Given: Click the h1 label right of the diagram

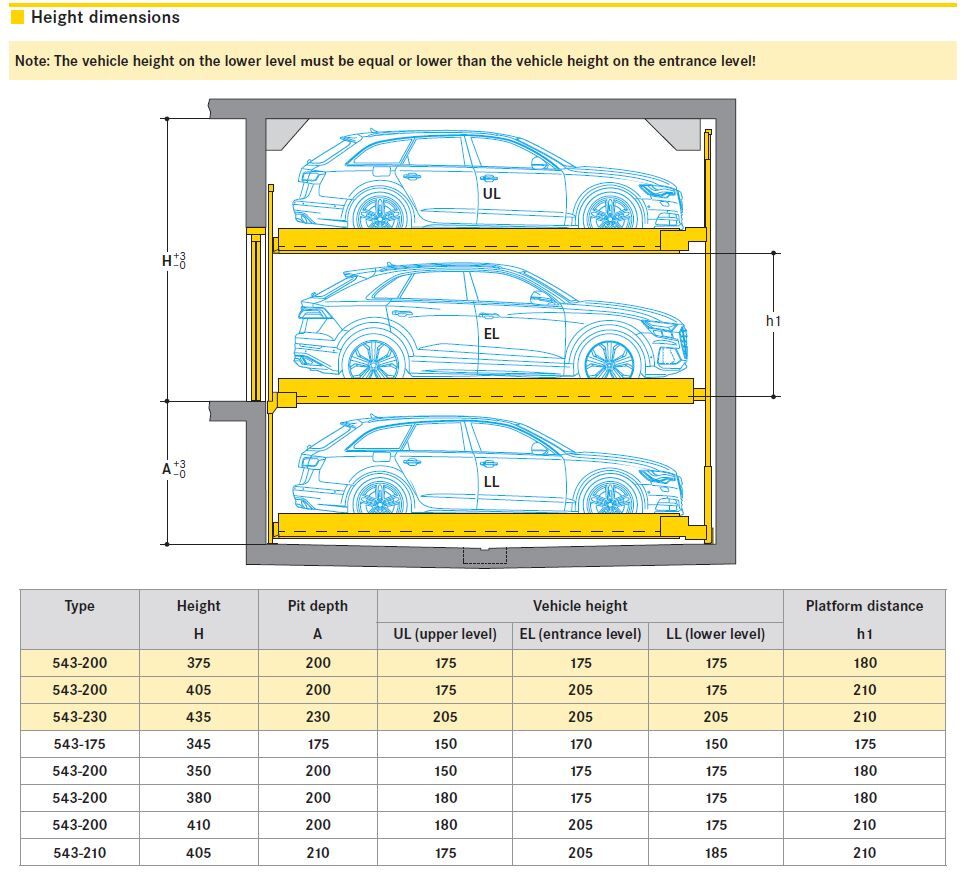Looking at the screenshot, I should tap(773, 320).
